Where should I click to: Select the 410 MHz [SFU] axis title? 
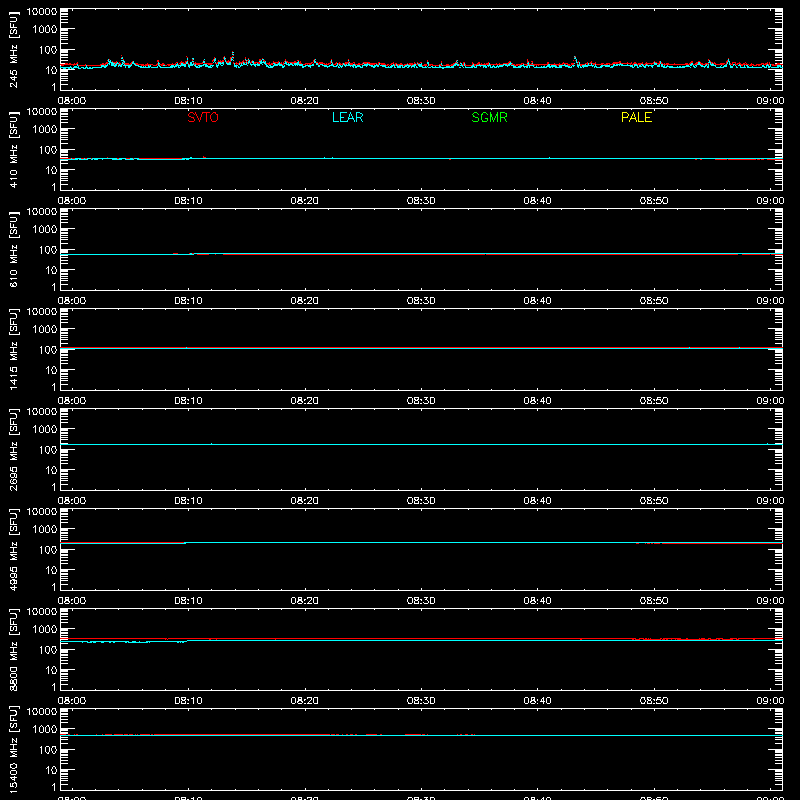14,149
